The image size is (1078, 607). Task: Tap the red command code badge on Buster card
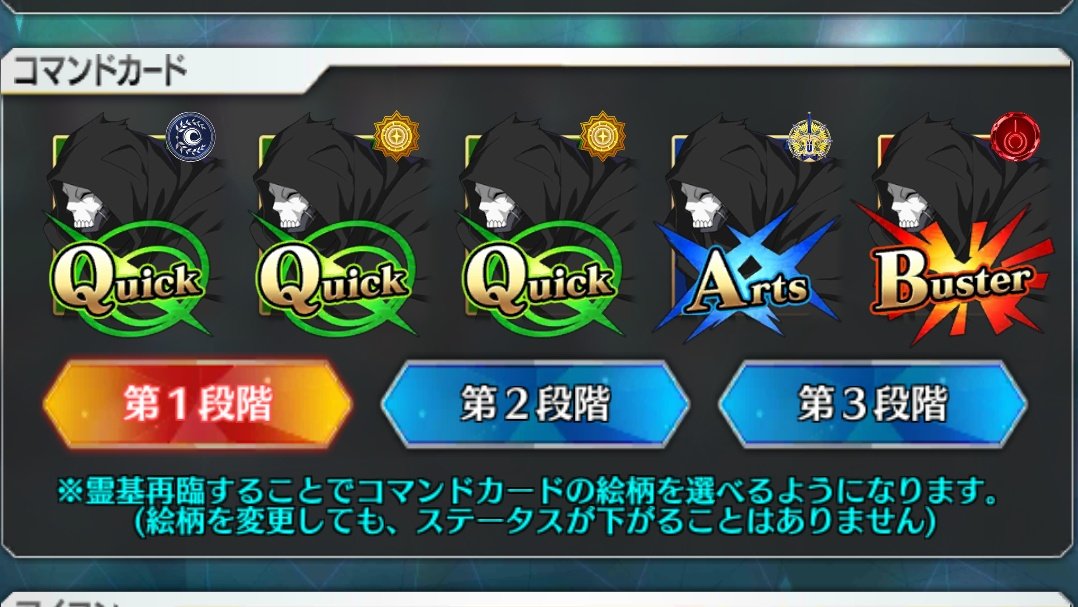tap(1015, 137)
